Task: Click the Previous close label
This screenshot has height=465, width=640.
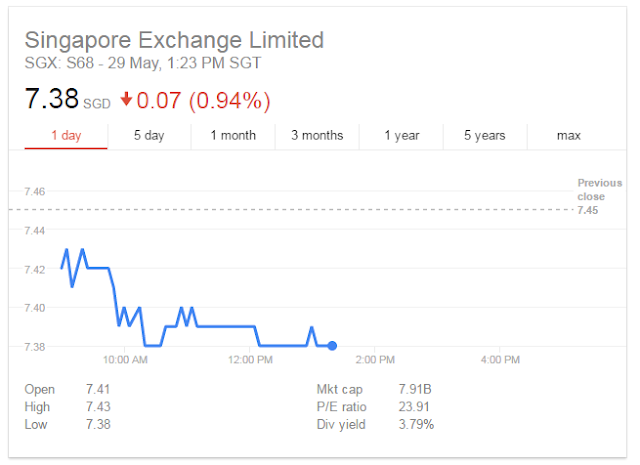Action: (x=598, y=189)
